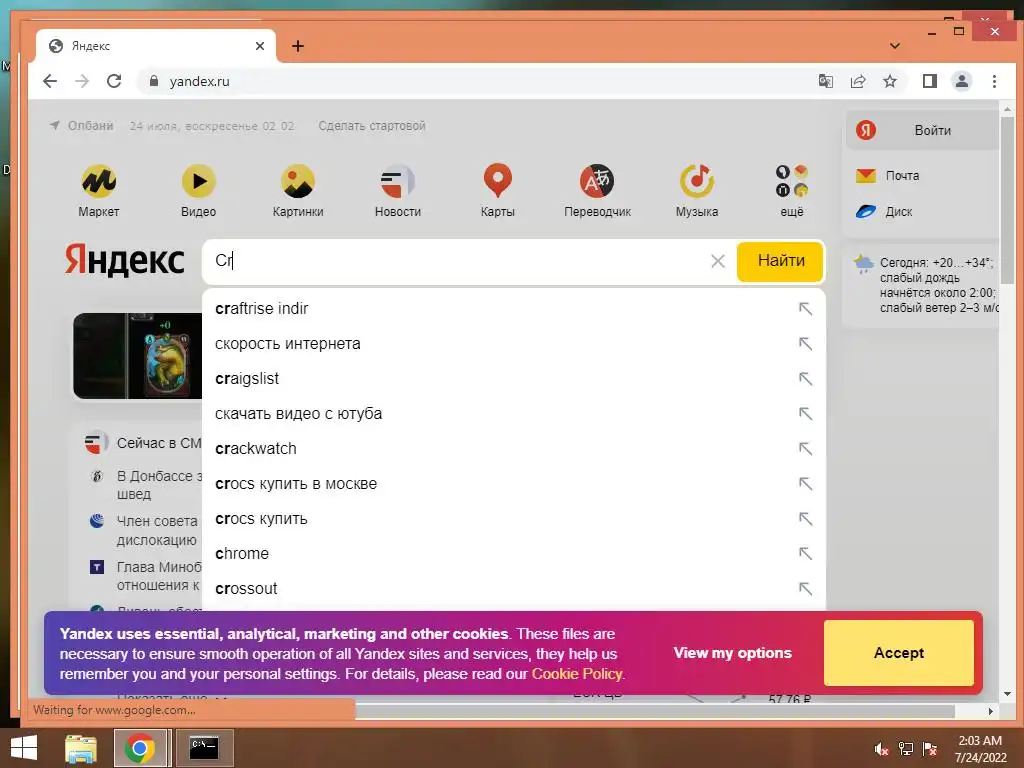
Task: Click the Олбани location link
Action: point(82,126)
